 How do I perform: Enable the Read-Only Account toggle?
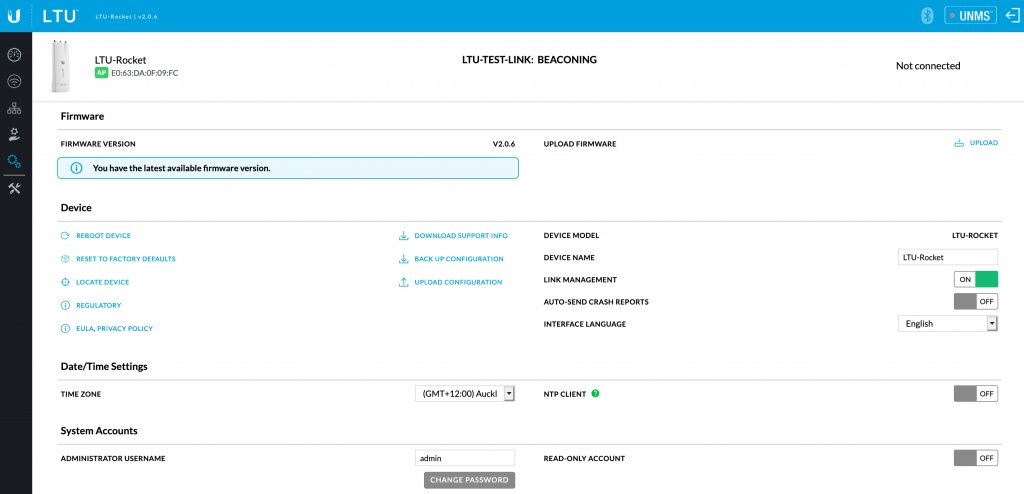pos(976,458)
